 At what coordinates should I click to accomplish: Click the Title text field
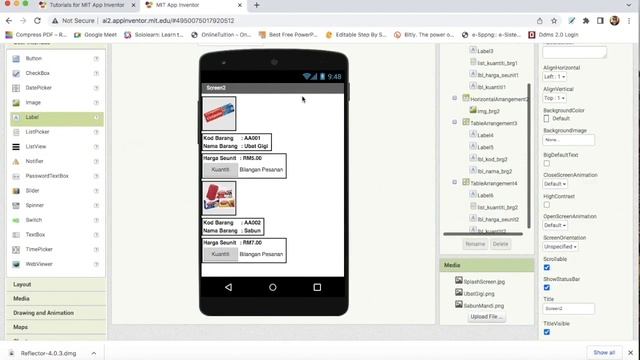coord(569,309)
